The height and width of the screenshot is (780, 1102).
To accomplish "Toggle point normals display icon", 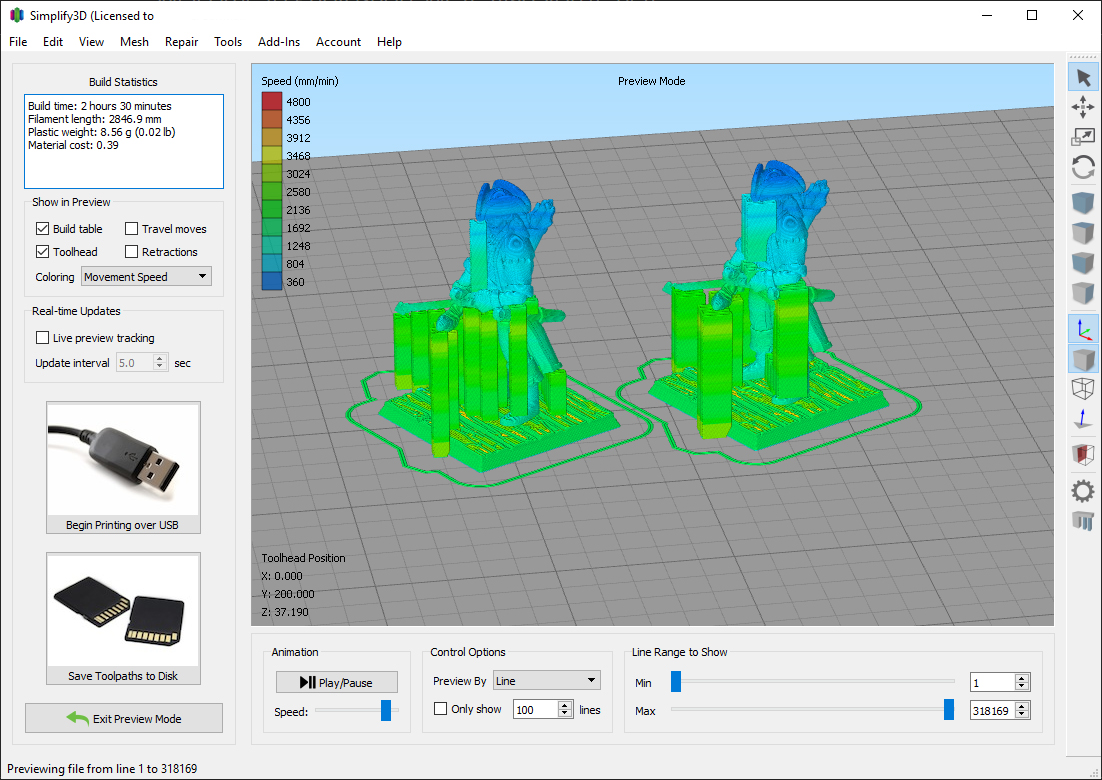I will pos(1083,419).
